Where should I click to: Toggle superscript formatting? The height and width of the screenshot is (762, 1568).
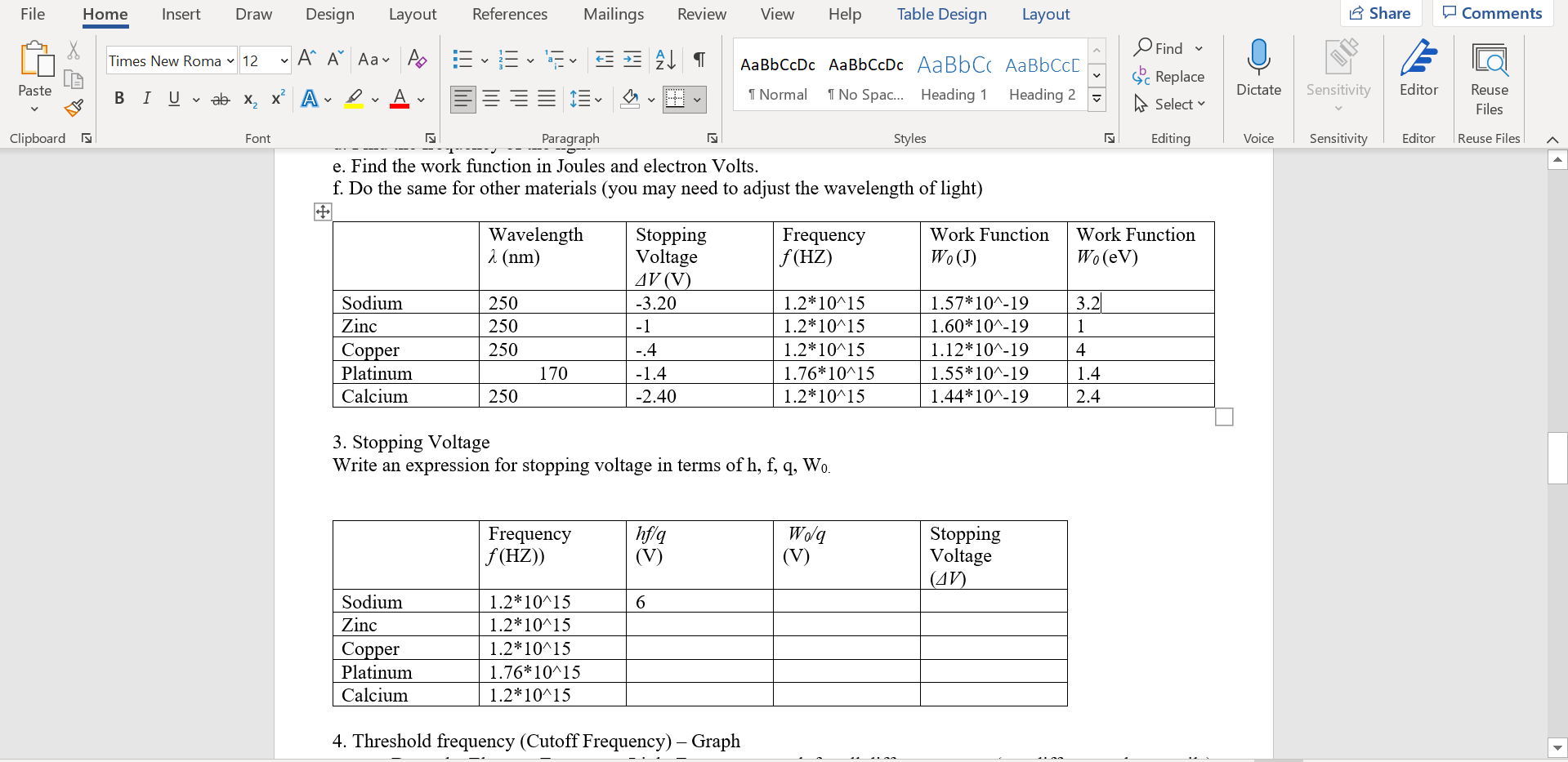click(278, 98)
